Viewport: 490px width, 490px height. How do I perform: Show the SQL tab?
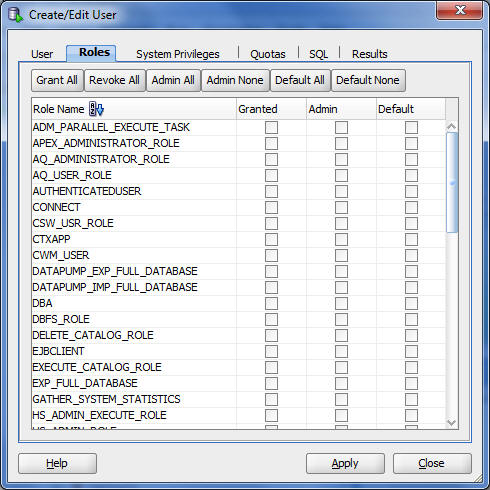(318, 54)
